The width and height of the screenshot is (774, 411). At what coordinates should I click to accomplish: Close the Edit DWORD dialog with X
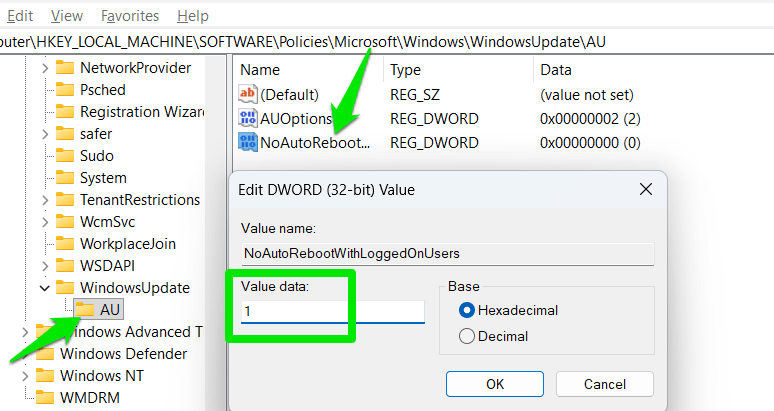(646, 189)
